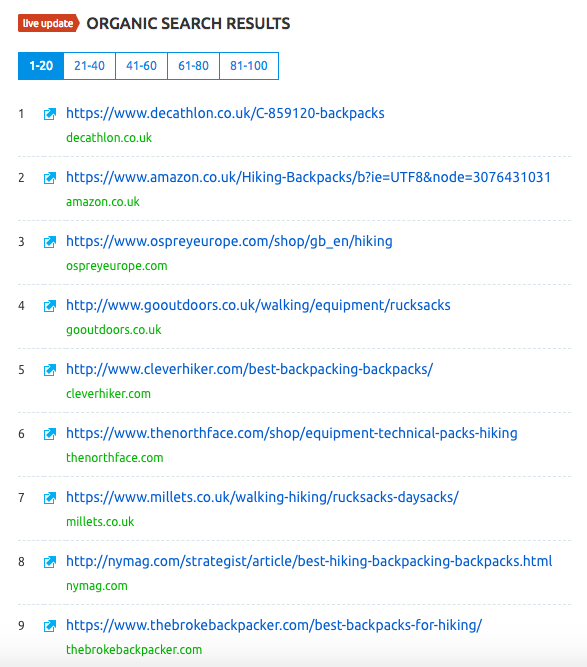
Task: Open external link icon for thenorthface result
Action: coord(50,434)
